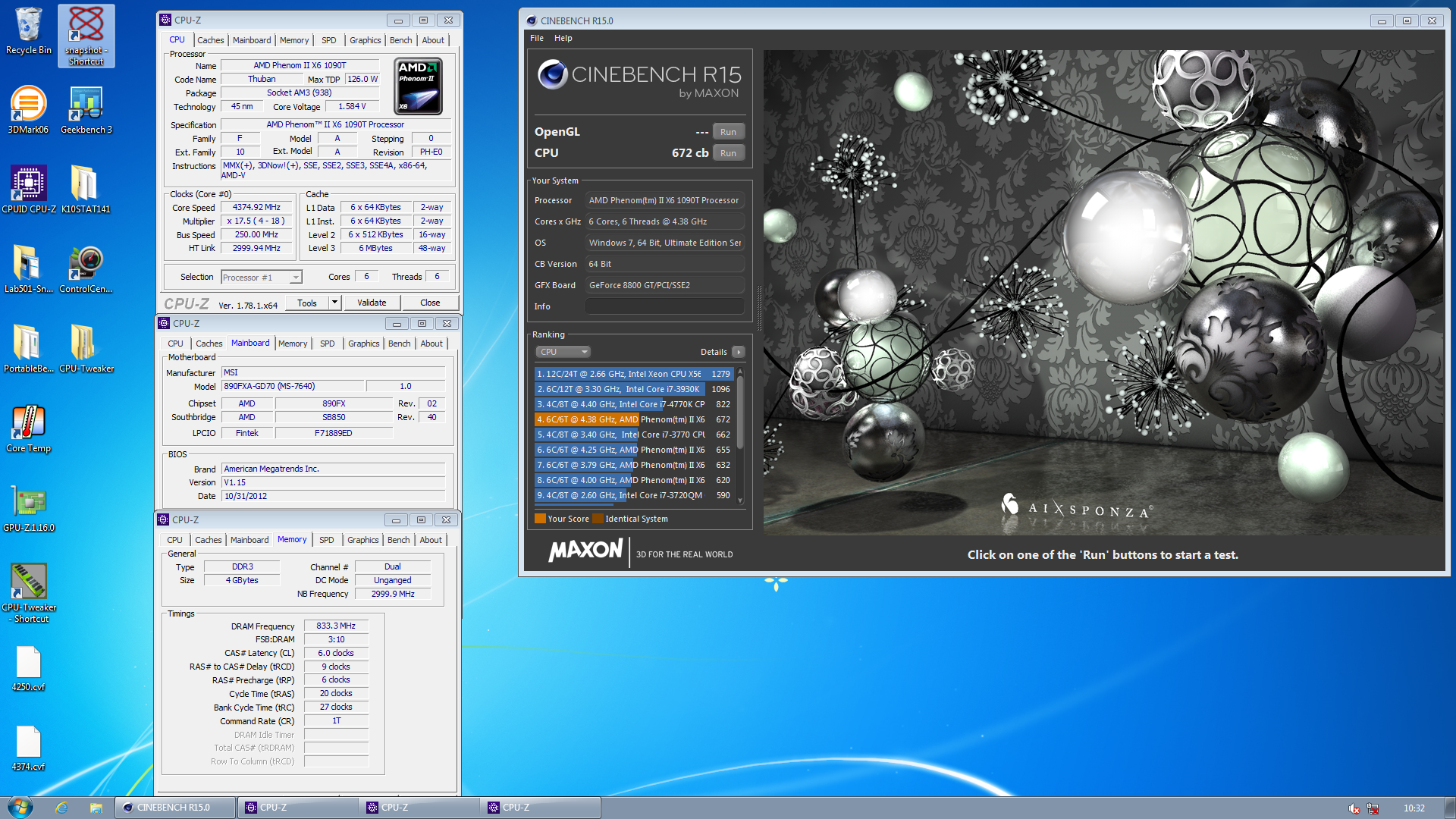The image size is (1456, 819).
Task: Click the Tools button in CPU-Z
Action: coord(307,303)
